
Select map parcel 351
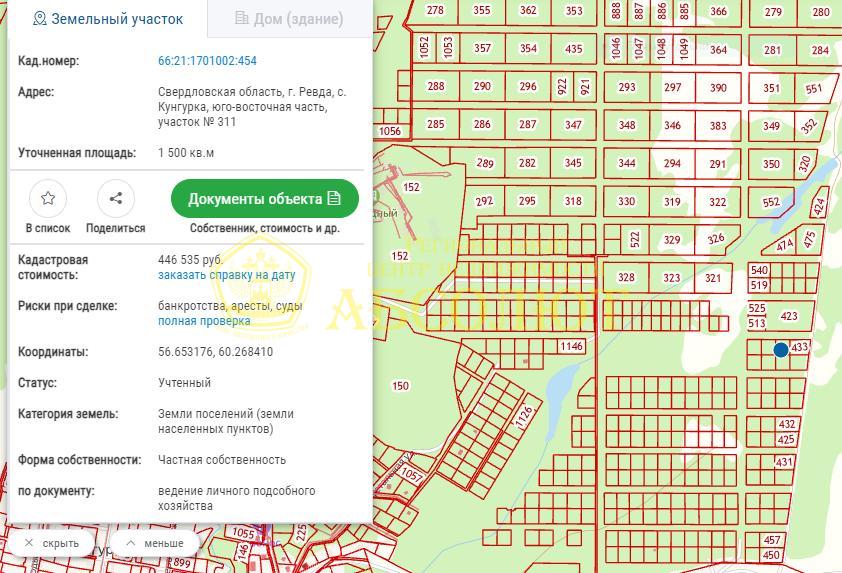(771, 88)
